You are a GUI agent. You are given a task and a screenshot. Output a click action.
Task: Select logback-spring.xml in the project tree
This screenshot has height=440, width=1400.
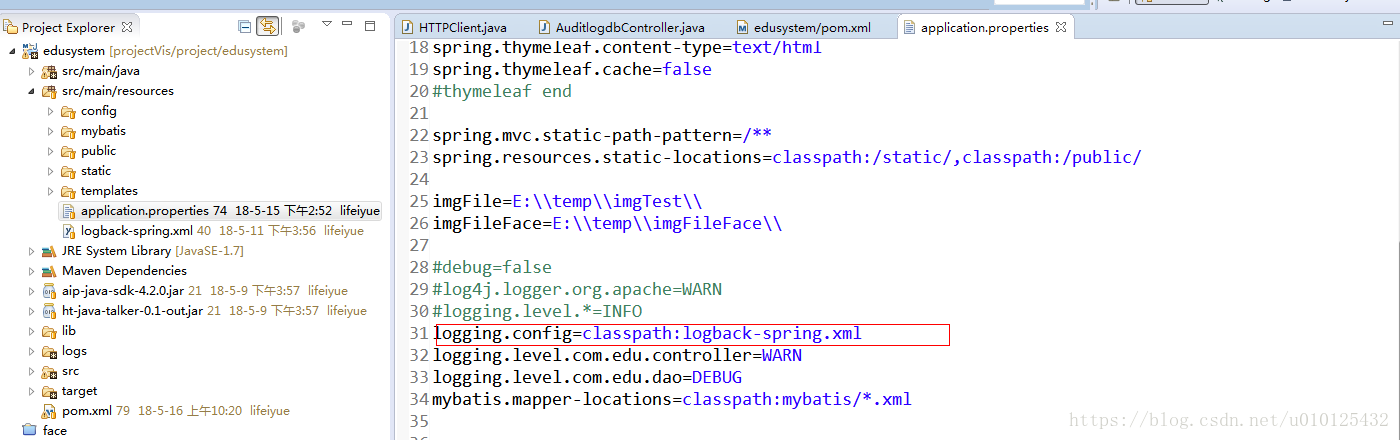point(136,231)
